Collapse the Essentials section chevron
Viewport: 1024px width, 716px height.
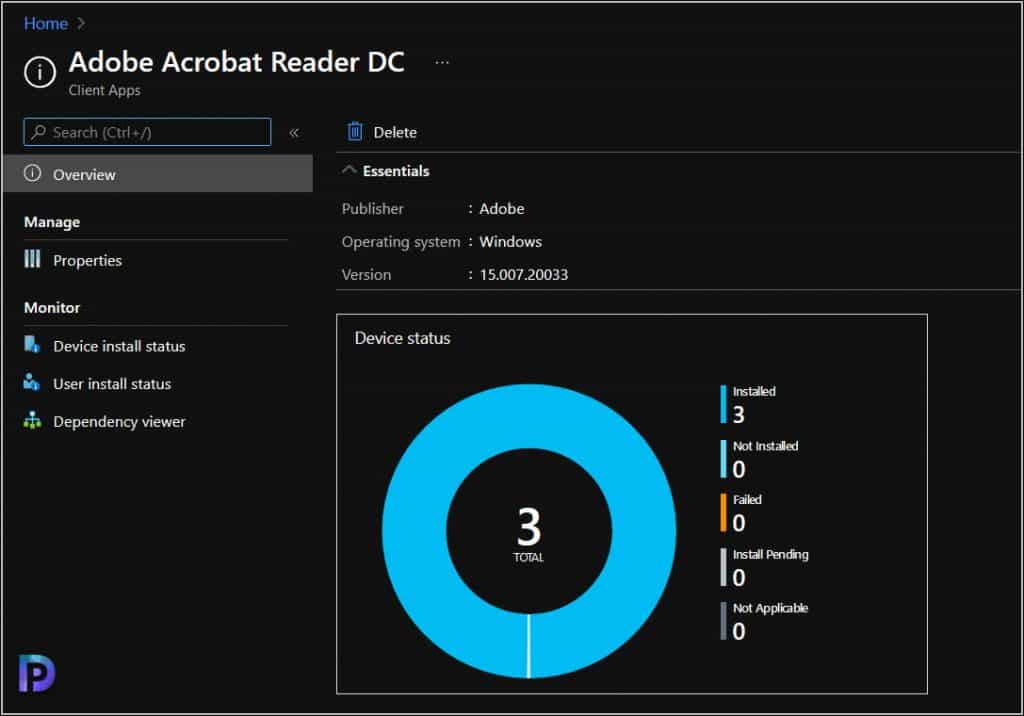[x=349, y=170]
